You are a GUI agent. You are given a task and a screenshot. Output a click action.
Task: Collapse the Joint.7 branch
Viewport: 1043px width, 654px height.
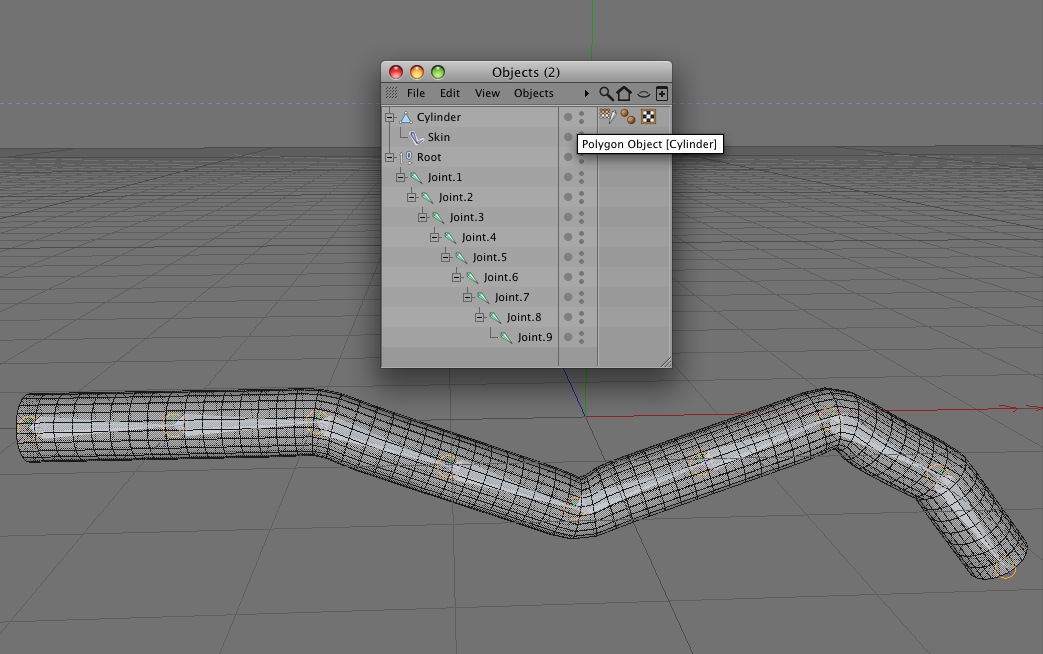[x=468, y=297]
